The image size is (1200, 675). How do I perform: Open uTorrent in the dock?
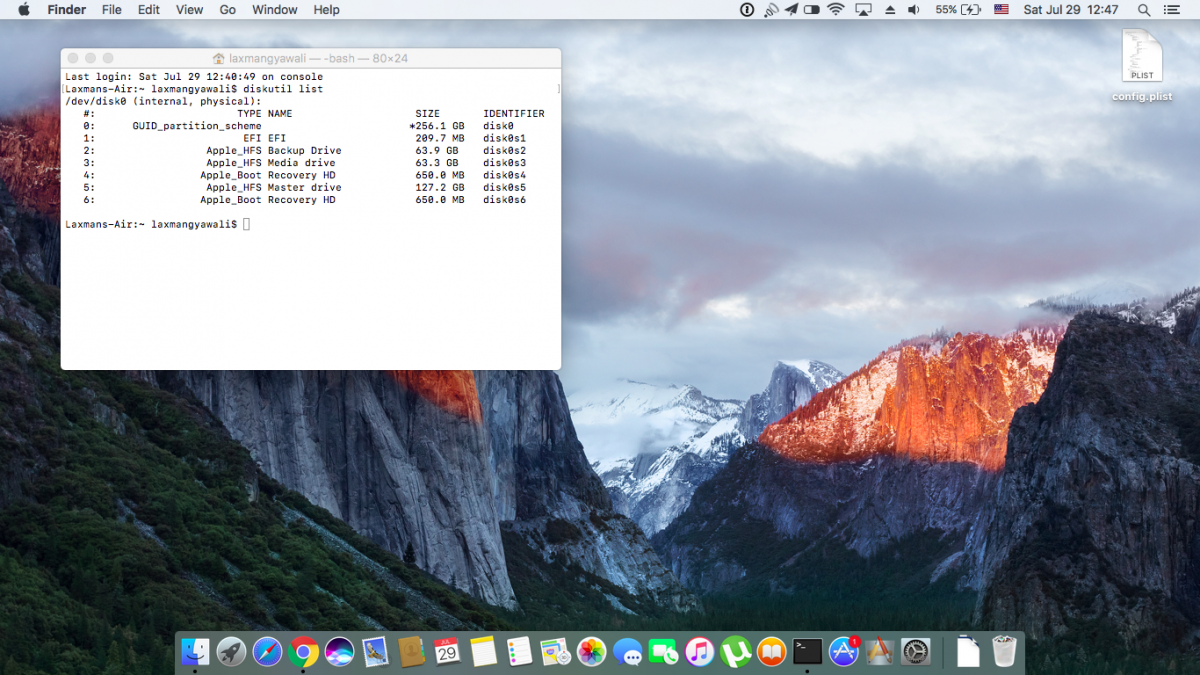[736, 652]
